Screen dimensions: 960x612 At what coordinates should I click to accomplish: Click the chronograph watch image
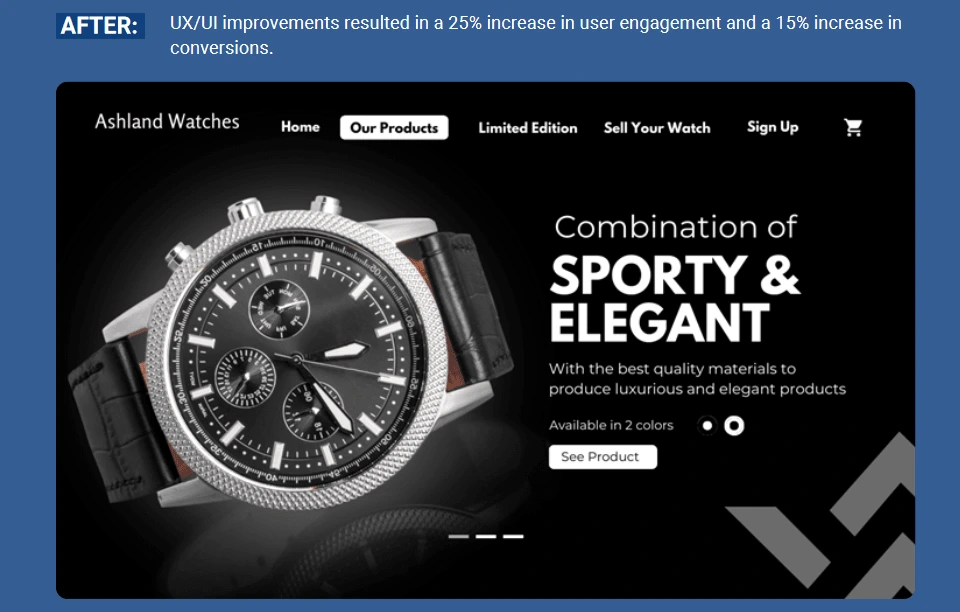(x=291, y=355)
